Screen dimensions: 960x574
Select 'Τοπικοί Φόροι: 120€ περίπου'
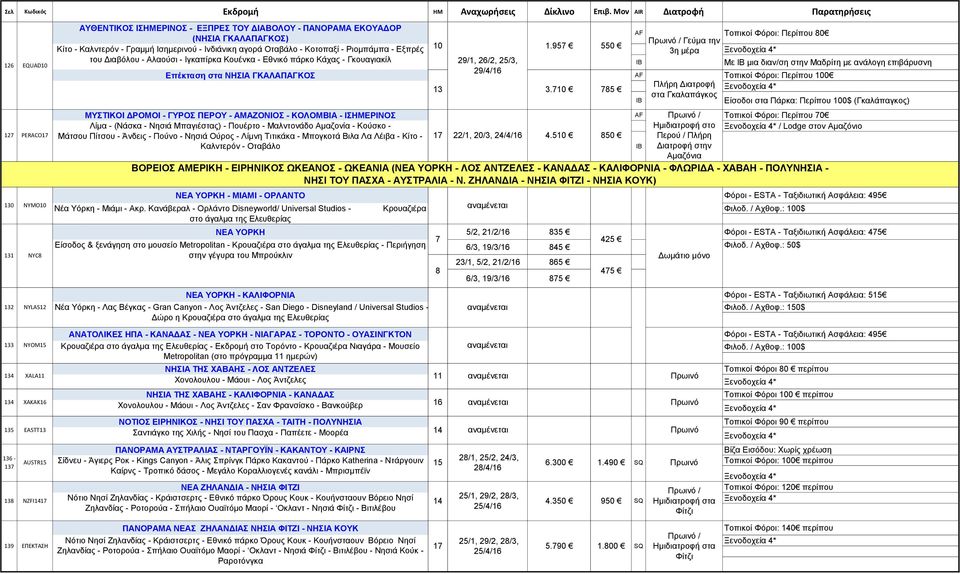click(x=778, y=487)
